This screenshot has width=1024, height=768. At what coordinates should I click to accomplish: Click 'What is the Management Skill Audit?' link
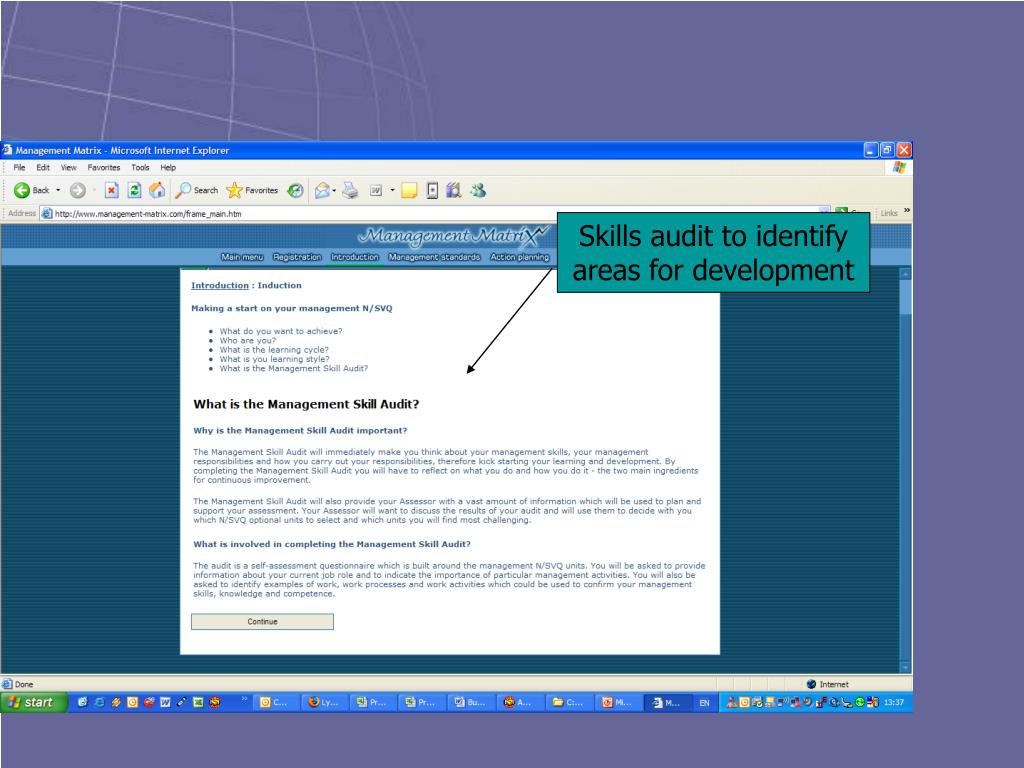click(x=294, y=368)
